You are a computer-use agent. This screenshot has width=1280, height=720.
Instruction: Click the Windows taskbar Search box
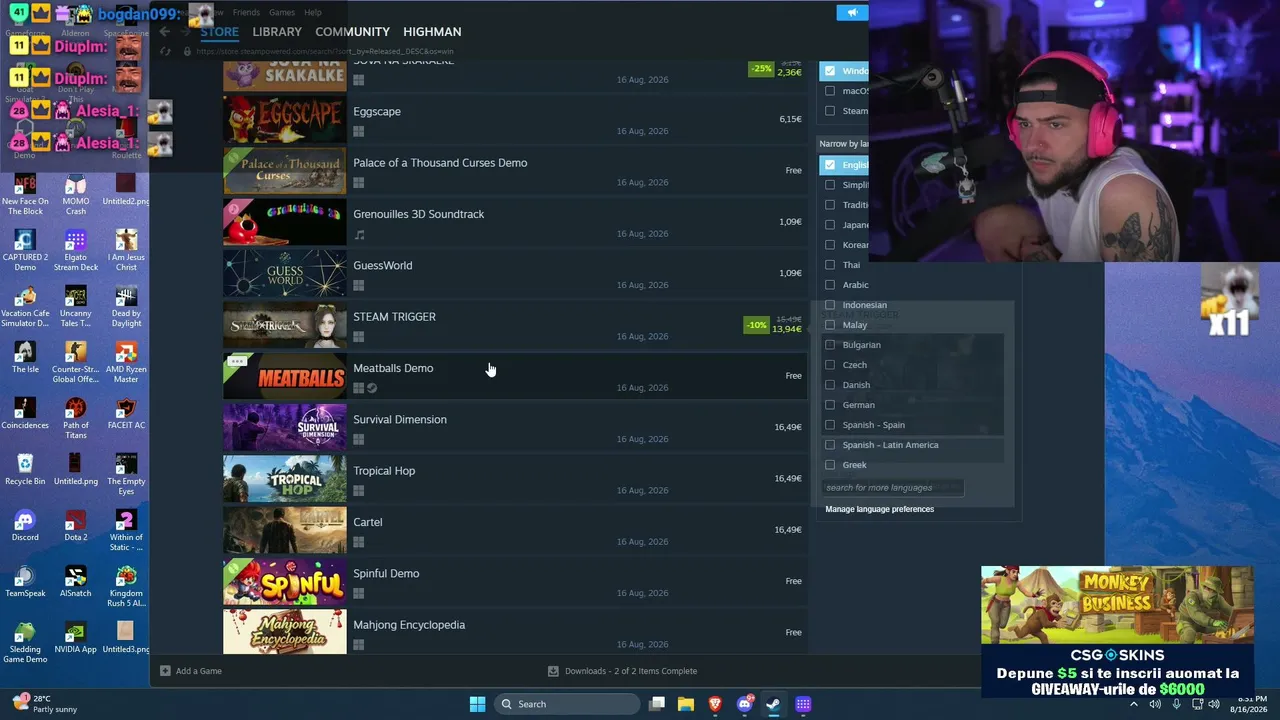coord(568,704)
